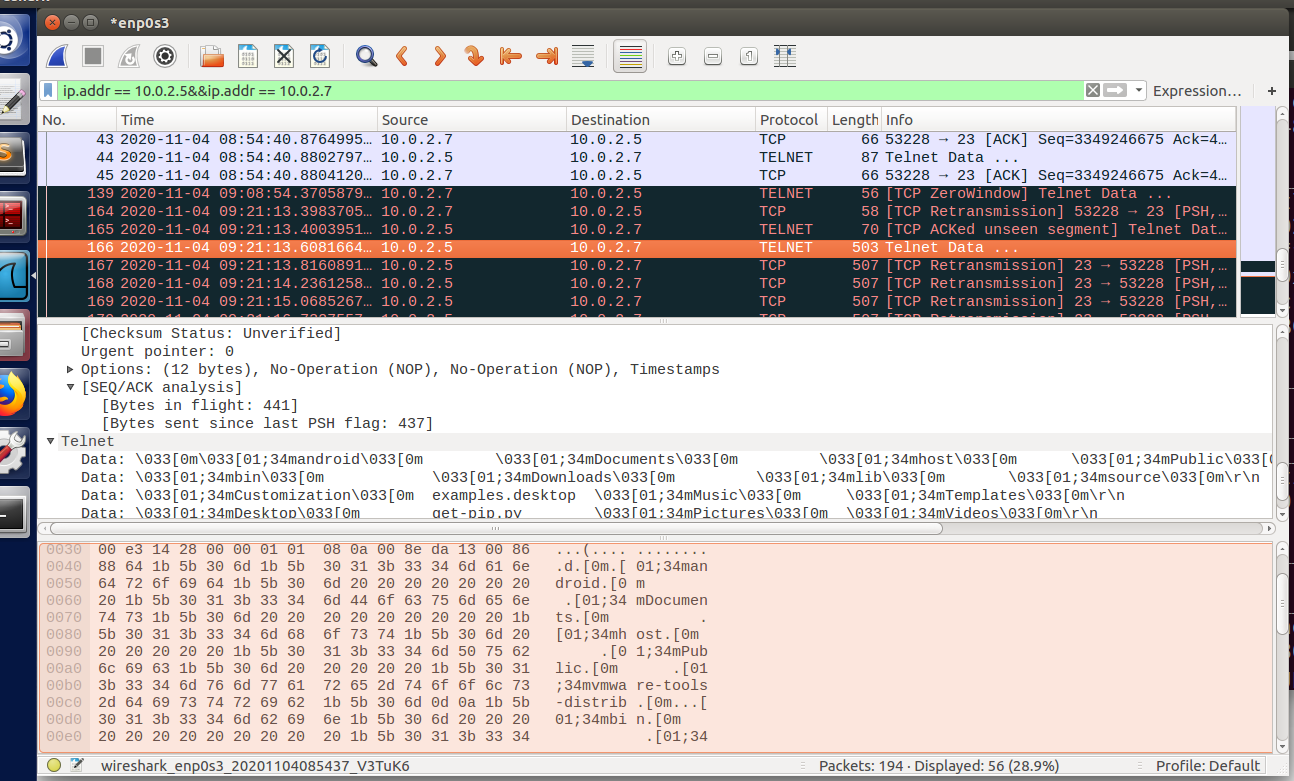Collapse the [SEQ/ACK analysis] node
Screen dimensions: 1294x781
click(x=71, y=388)
